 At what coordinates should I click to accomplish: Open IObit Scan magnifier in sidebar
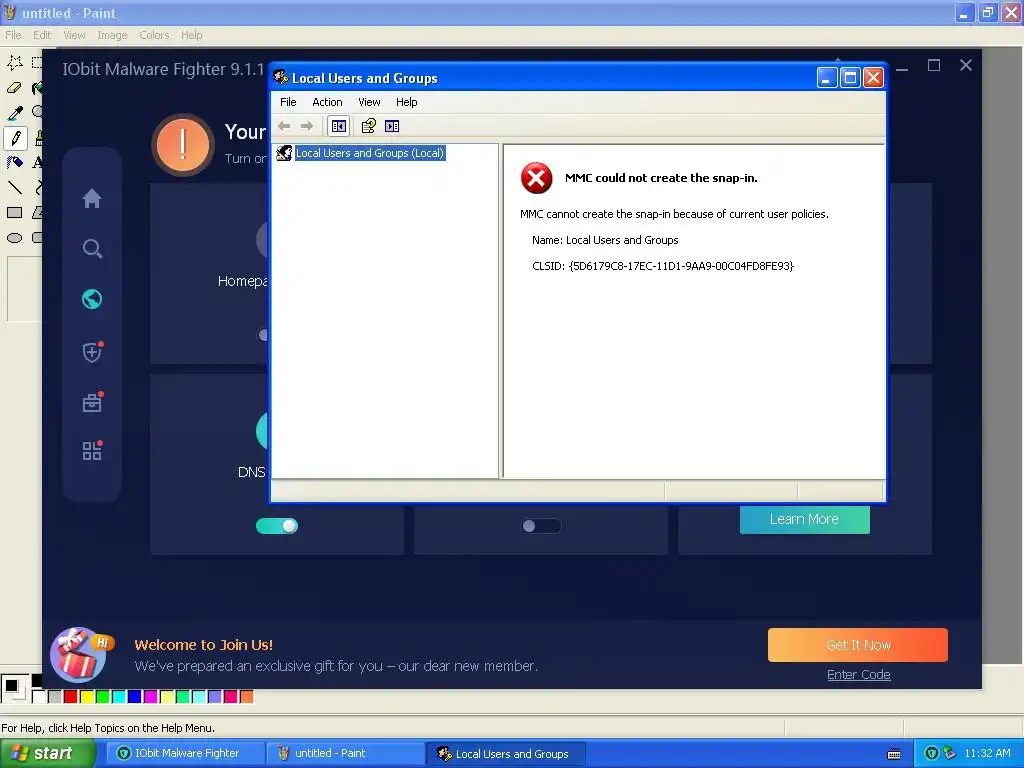pos(92,248)
